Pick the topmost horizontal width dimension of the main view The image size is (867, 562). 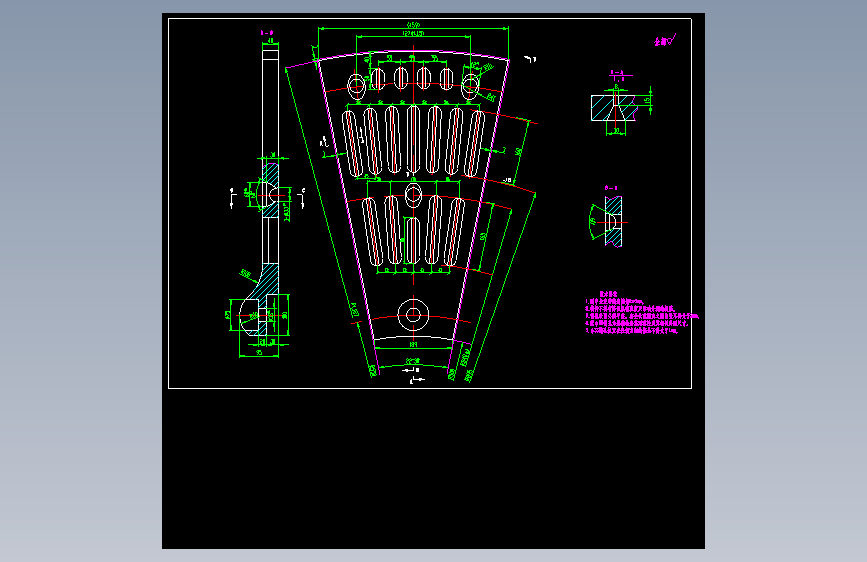[x=414, y=27]
